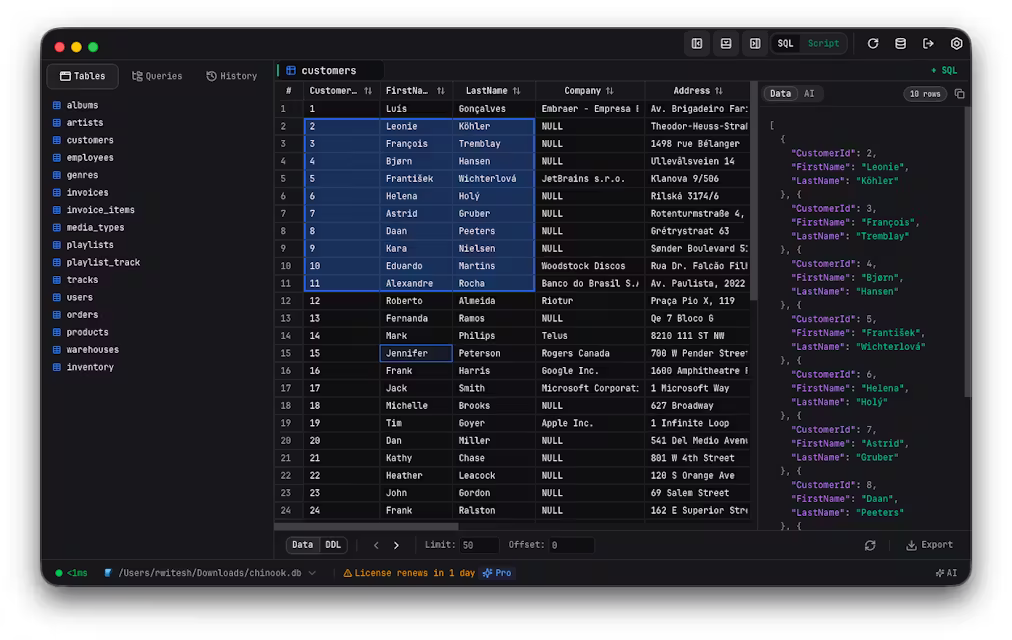Open settings gear icon
1012x640 pixels.
click(956, 44)
